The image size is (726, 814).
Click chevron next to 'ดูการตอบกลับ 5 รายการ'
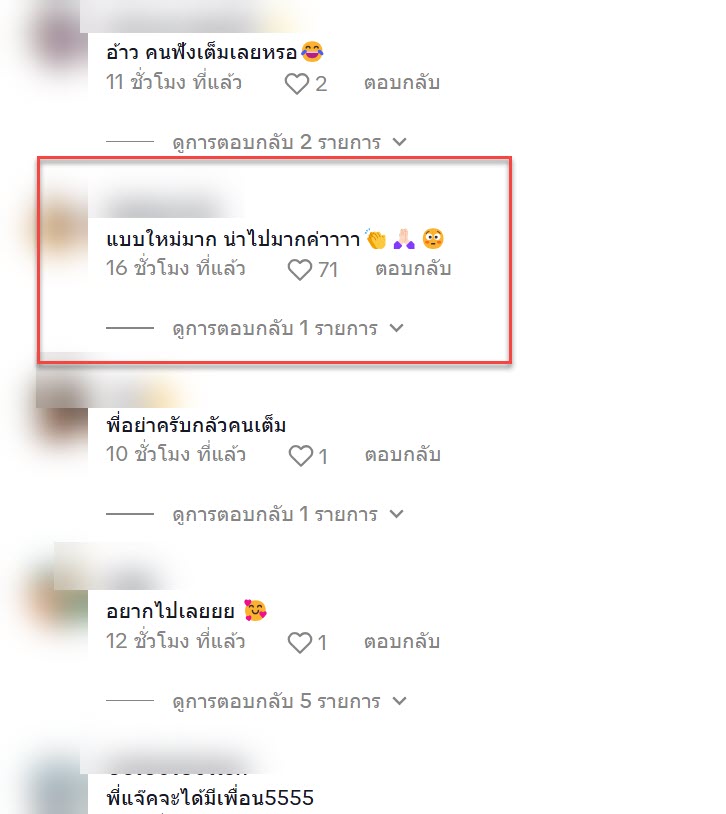pos(399,701)
